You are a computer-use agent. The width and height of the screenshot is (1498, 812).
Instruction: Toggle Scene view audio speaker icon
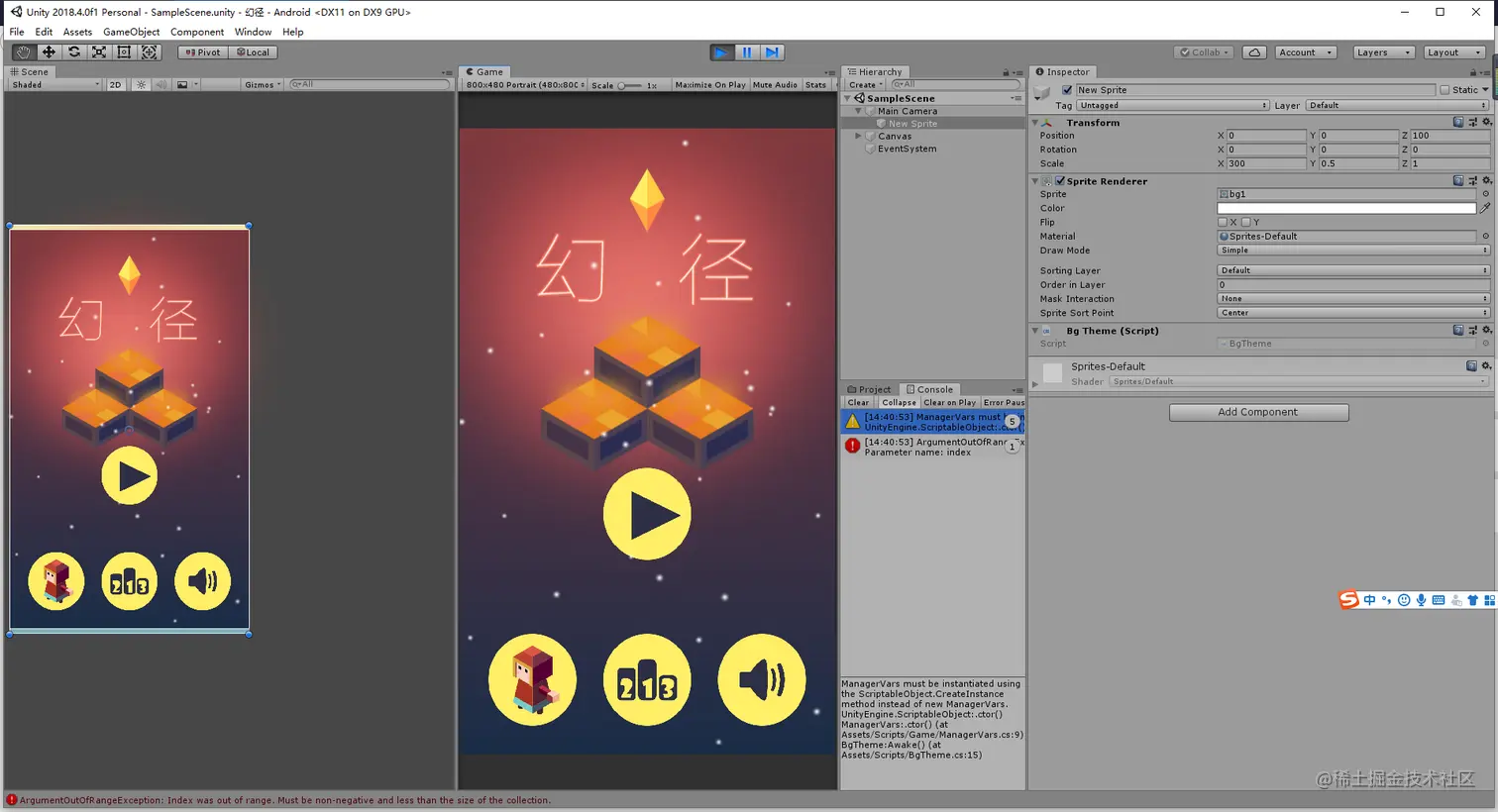coord(160,85)
